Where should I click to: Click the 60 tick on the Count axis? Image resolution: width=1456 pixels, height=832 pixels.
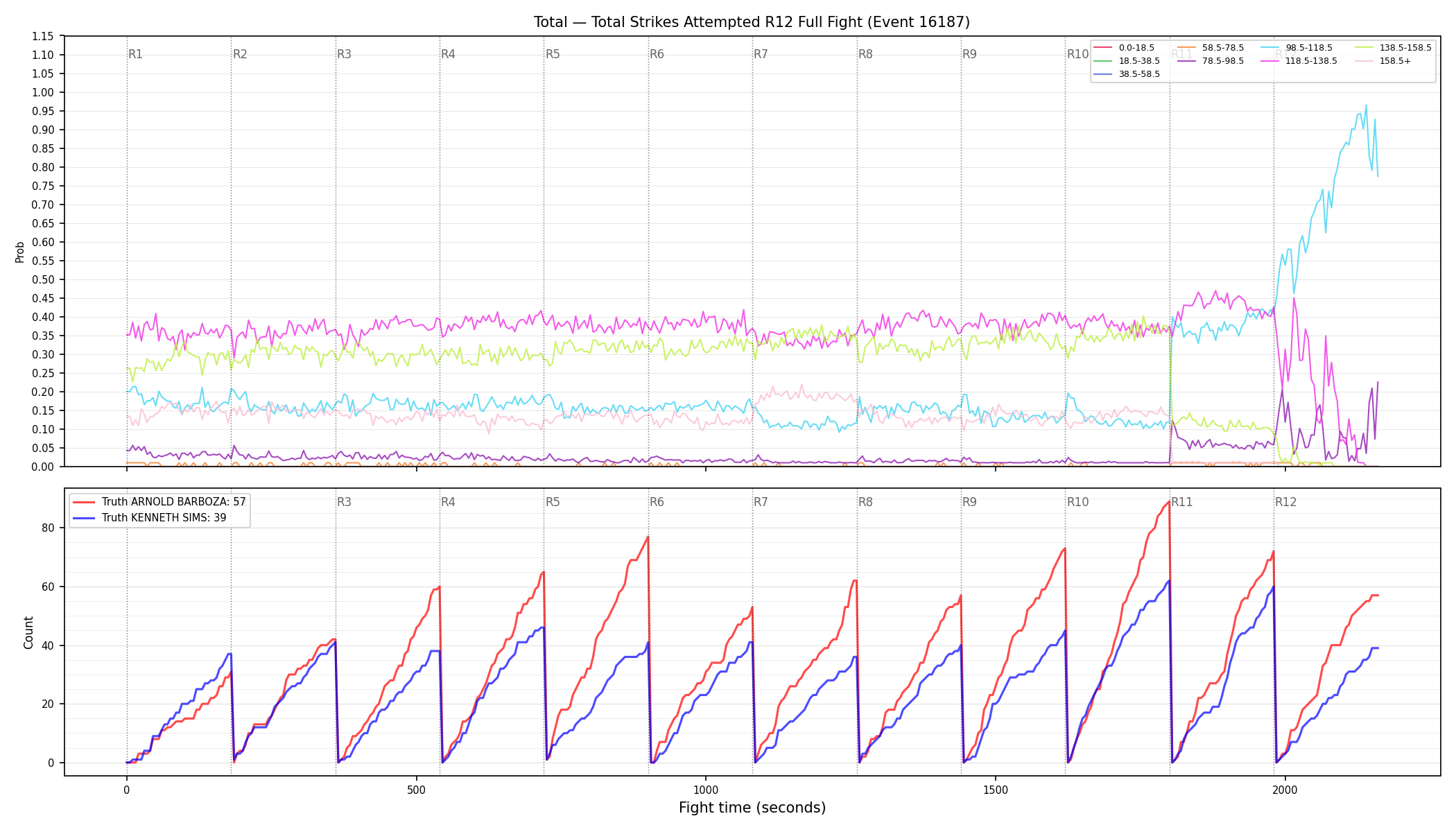point(48,587)
